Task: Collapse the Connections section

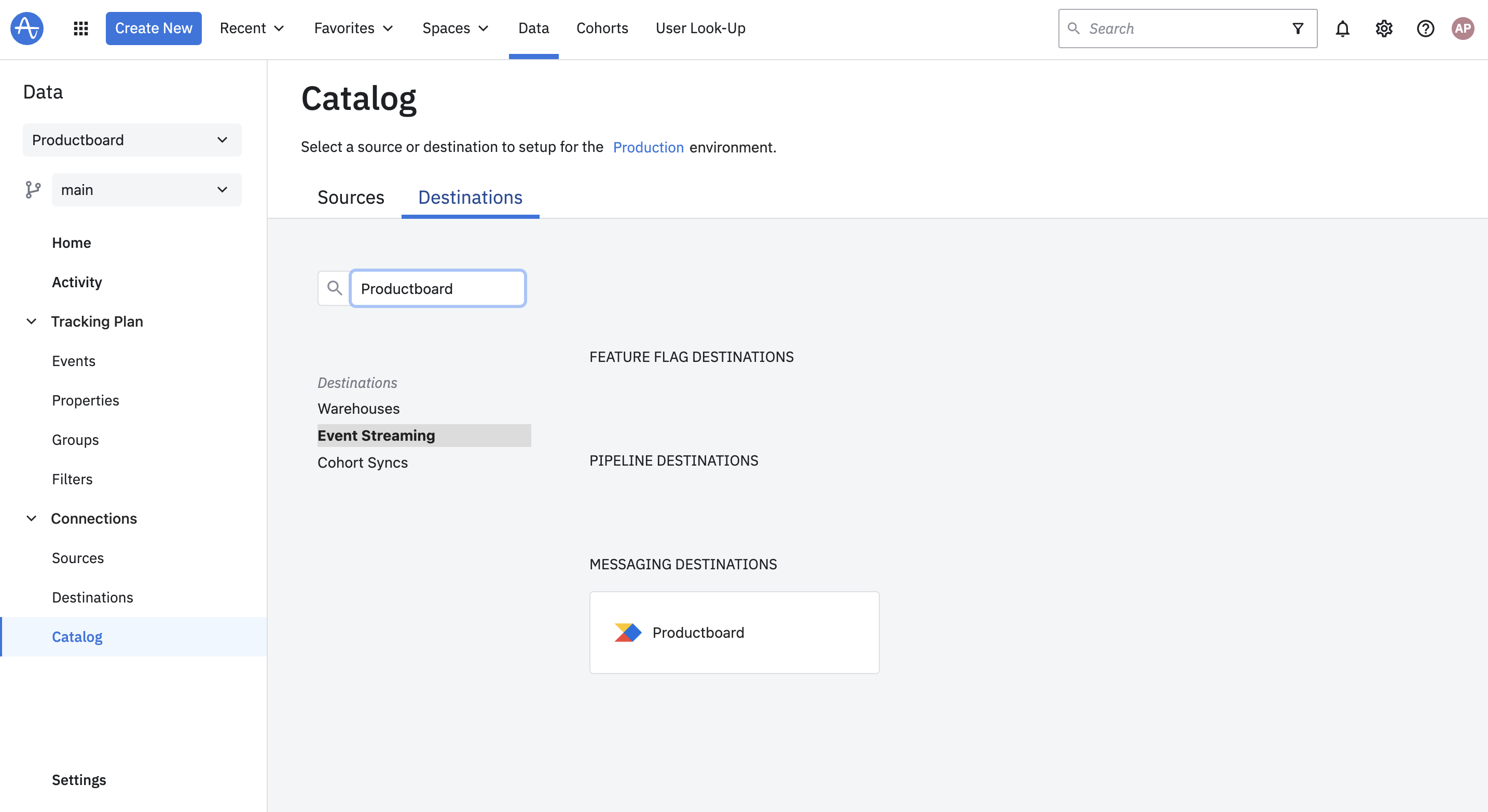Action: click(x=32, y=519)
